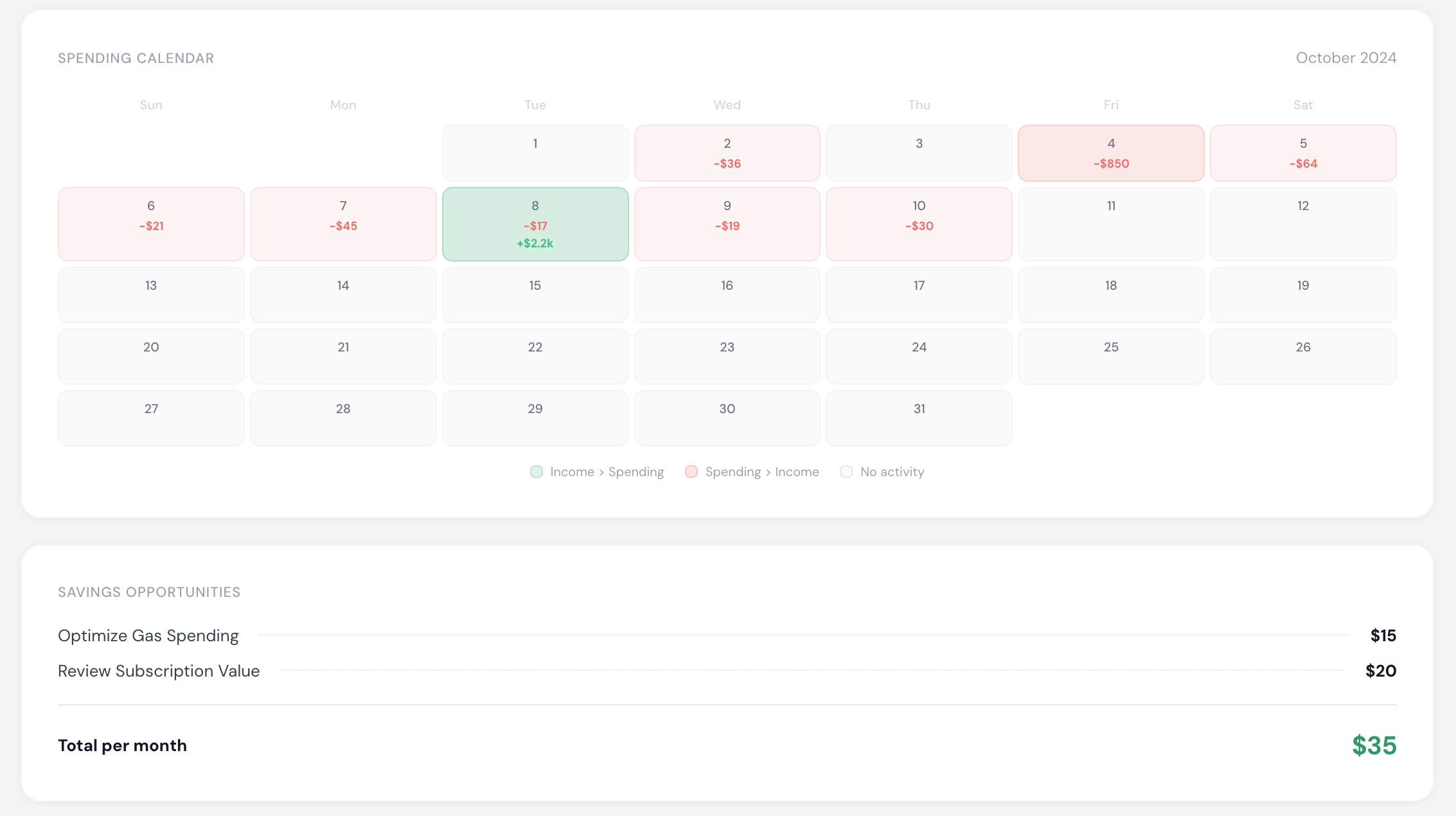Select October 4 with -$850 spending

(1110, 153)
